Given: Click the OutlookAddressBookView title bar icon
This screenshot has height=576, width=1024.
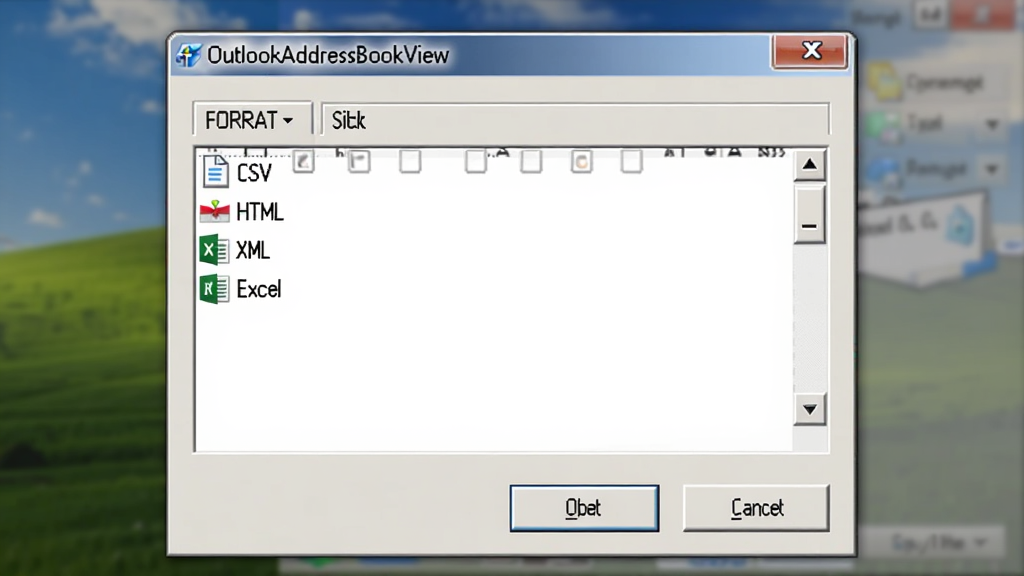Looking at the screenshot, I should pos(189,55).
